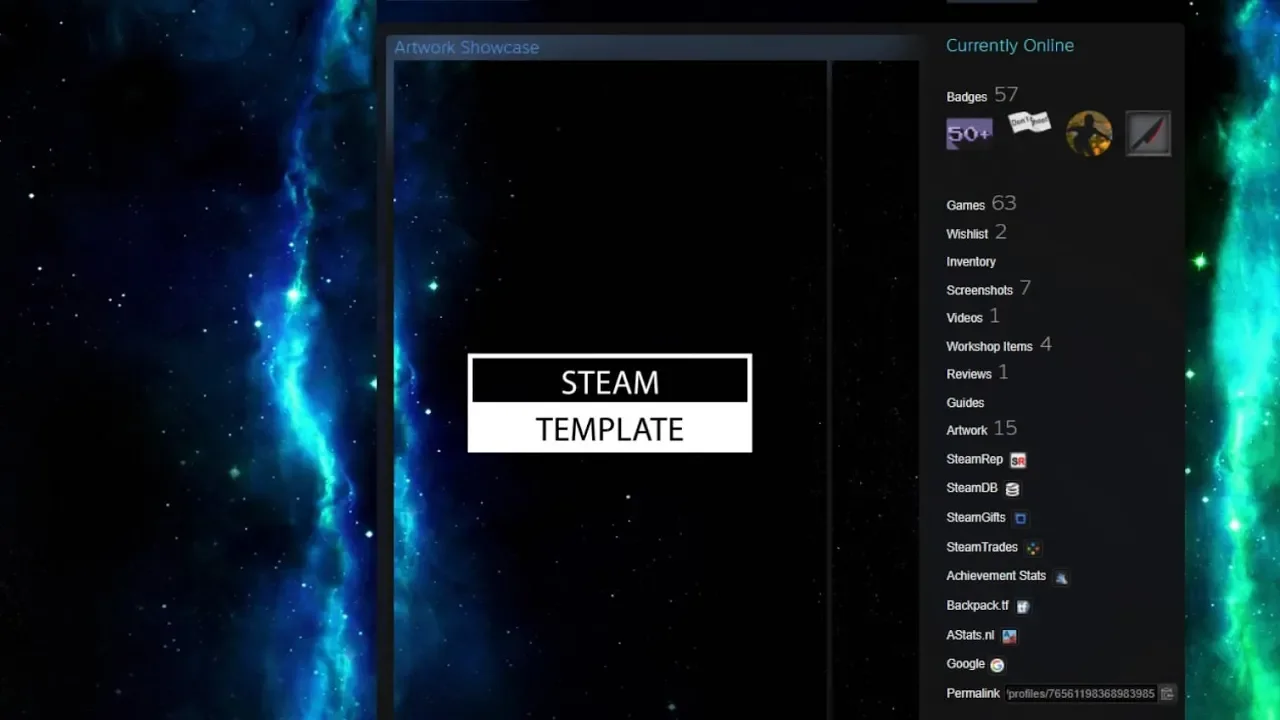Viewport: 1280px width, 720px height.
Task: Open the SteamDB text link
Action: pyautogui.click(x=972, y=488)
